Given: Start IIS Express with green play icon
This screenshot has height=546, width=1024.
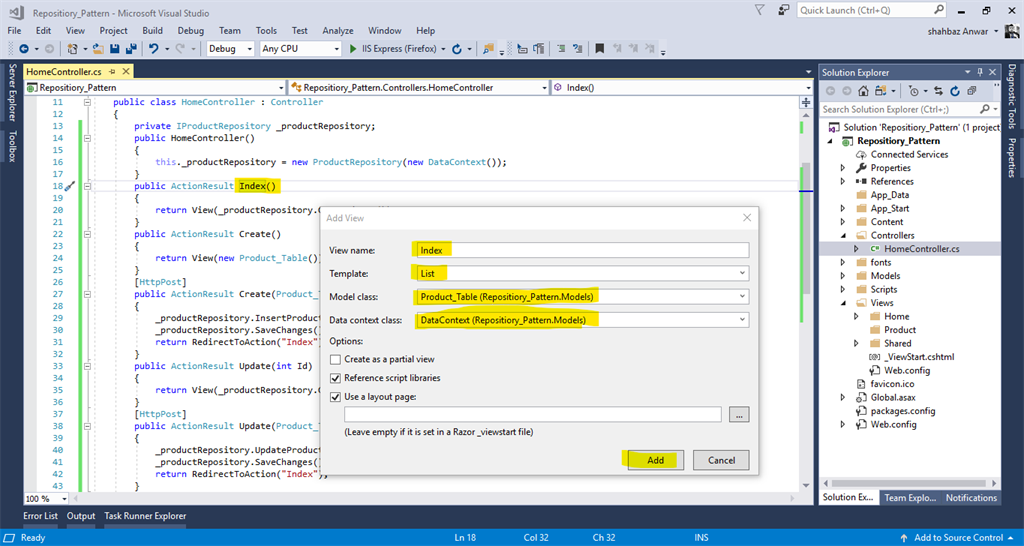Looking at the screenshot, I should 353,48.
